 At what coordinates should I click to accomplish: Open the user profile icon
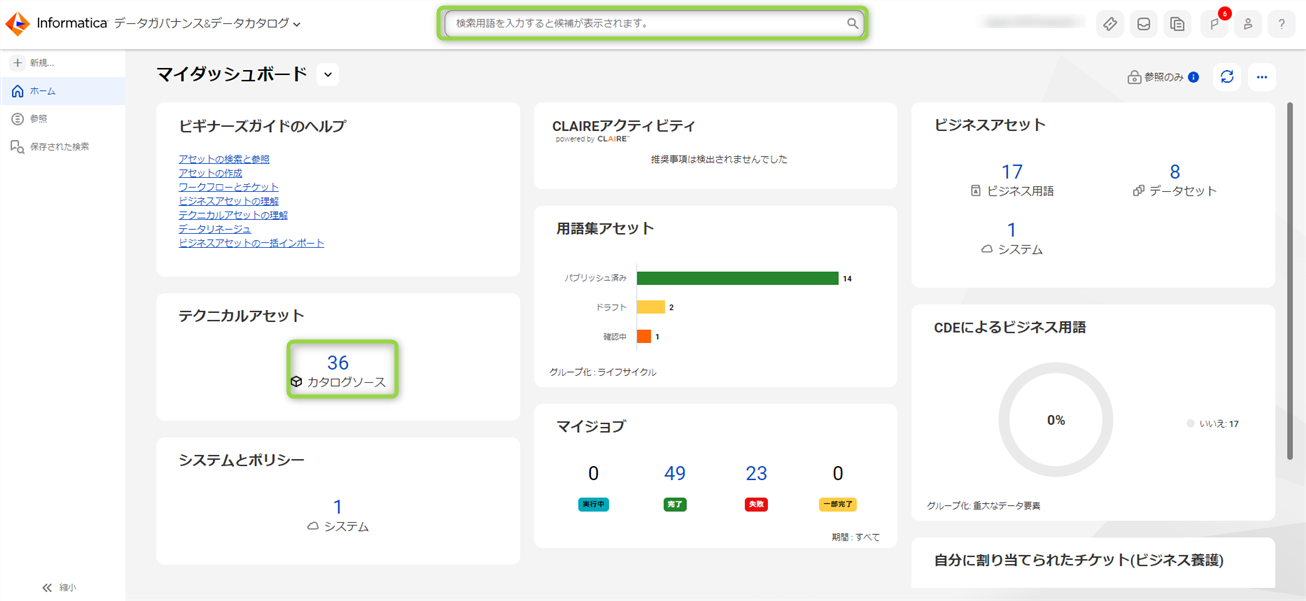(x=1248, y=23)
